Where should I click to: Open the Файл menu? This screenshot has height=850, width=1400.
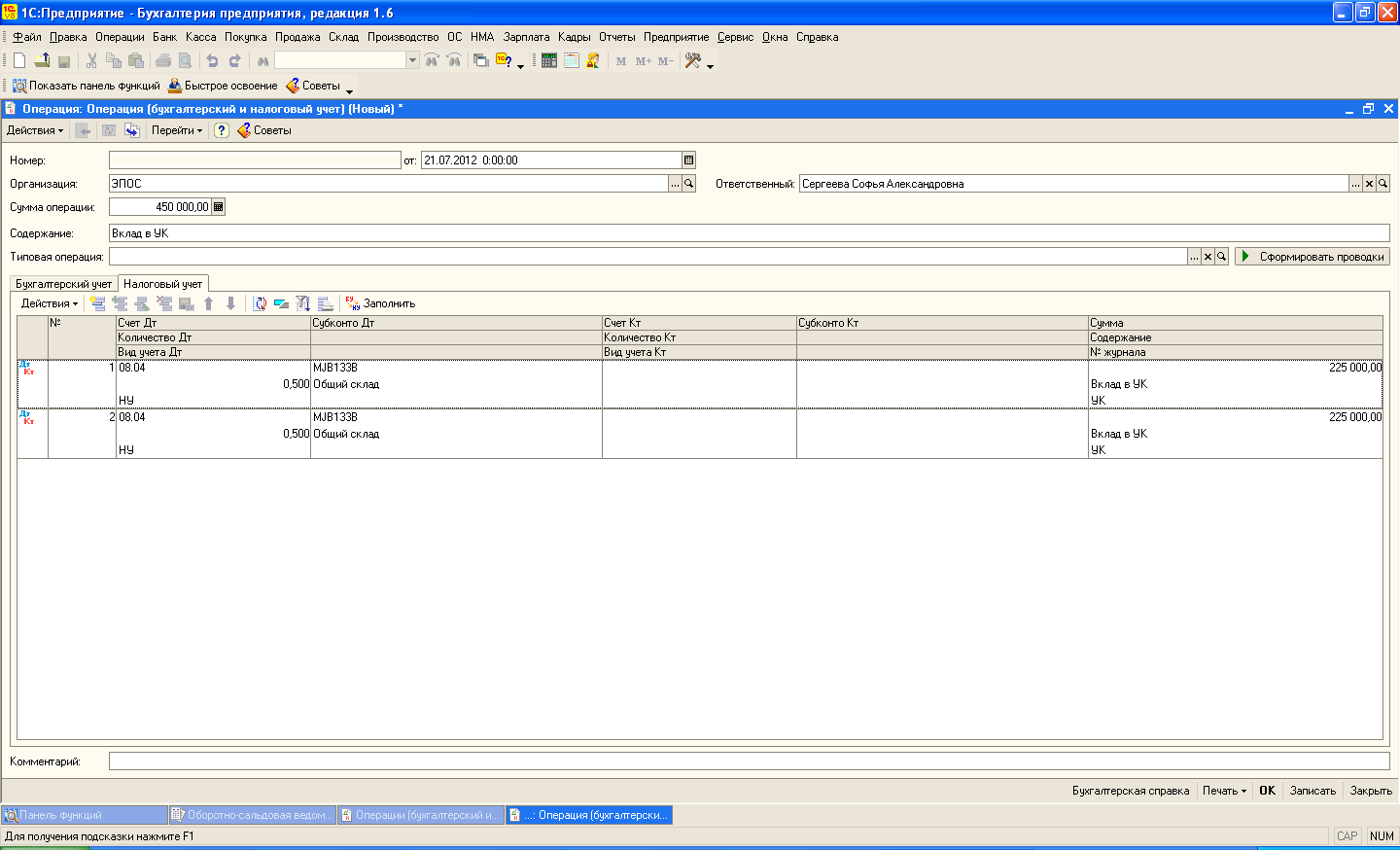27,37
